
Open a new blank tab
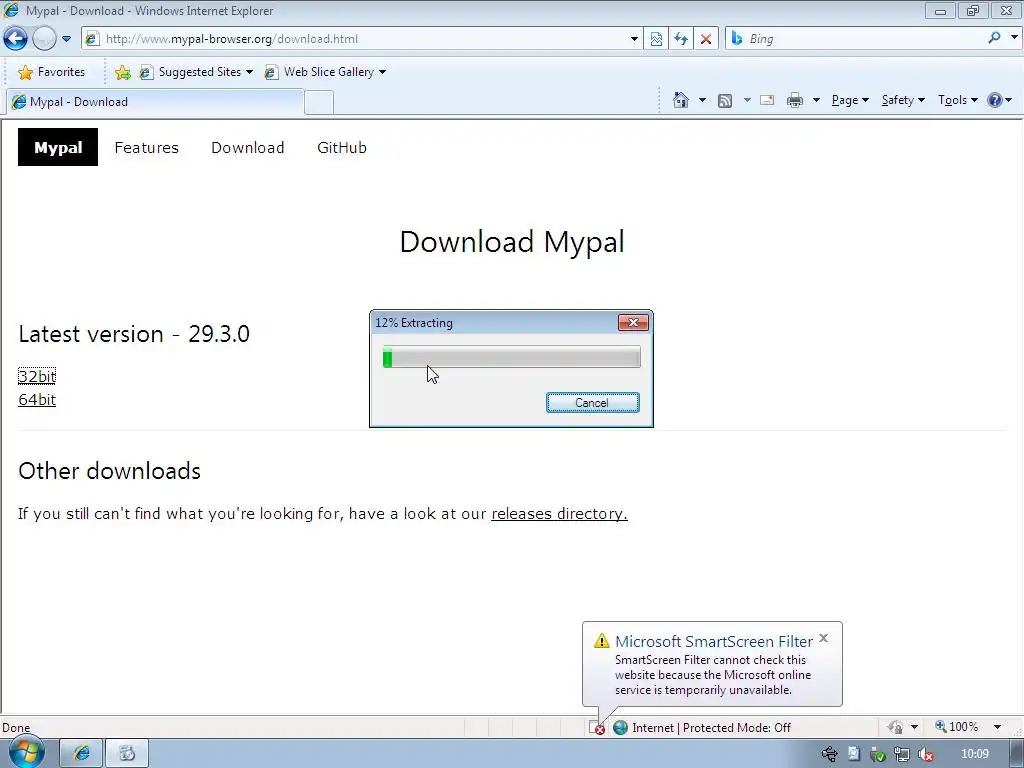[x=319, y=103]
